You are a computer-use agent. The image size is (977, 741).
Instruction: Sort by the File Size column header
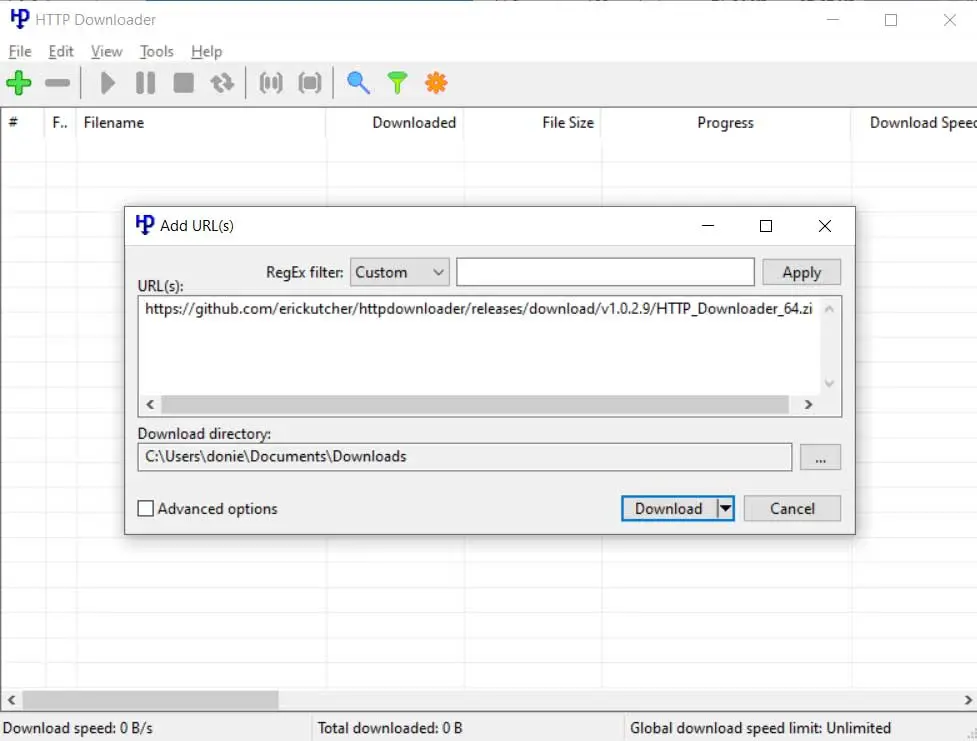pos(533,123)
